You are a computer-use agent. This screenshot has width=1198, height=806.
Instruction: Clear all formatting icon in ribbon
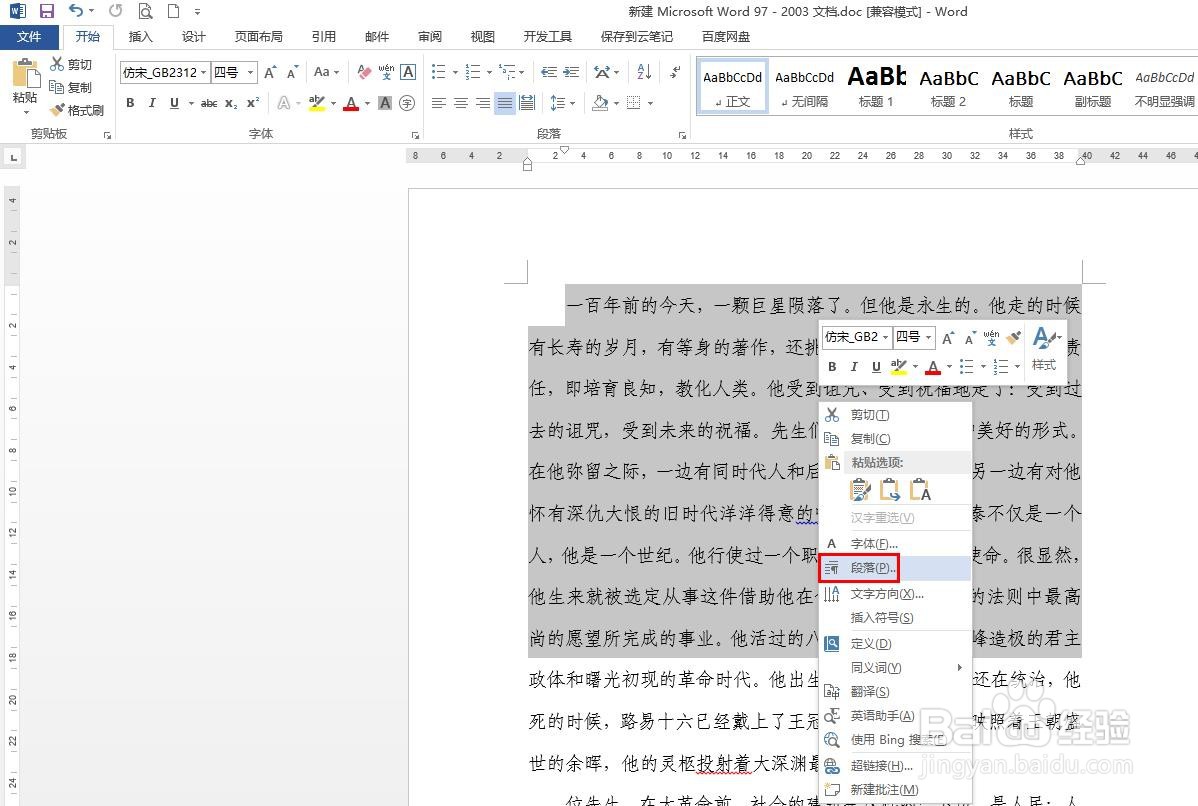[364, 73]
